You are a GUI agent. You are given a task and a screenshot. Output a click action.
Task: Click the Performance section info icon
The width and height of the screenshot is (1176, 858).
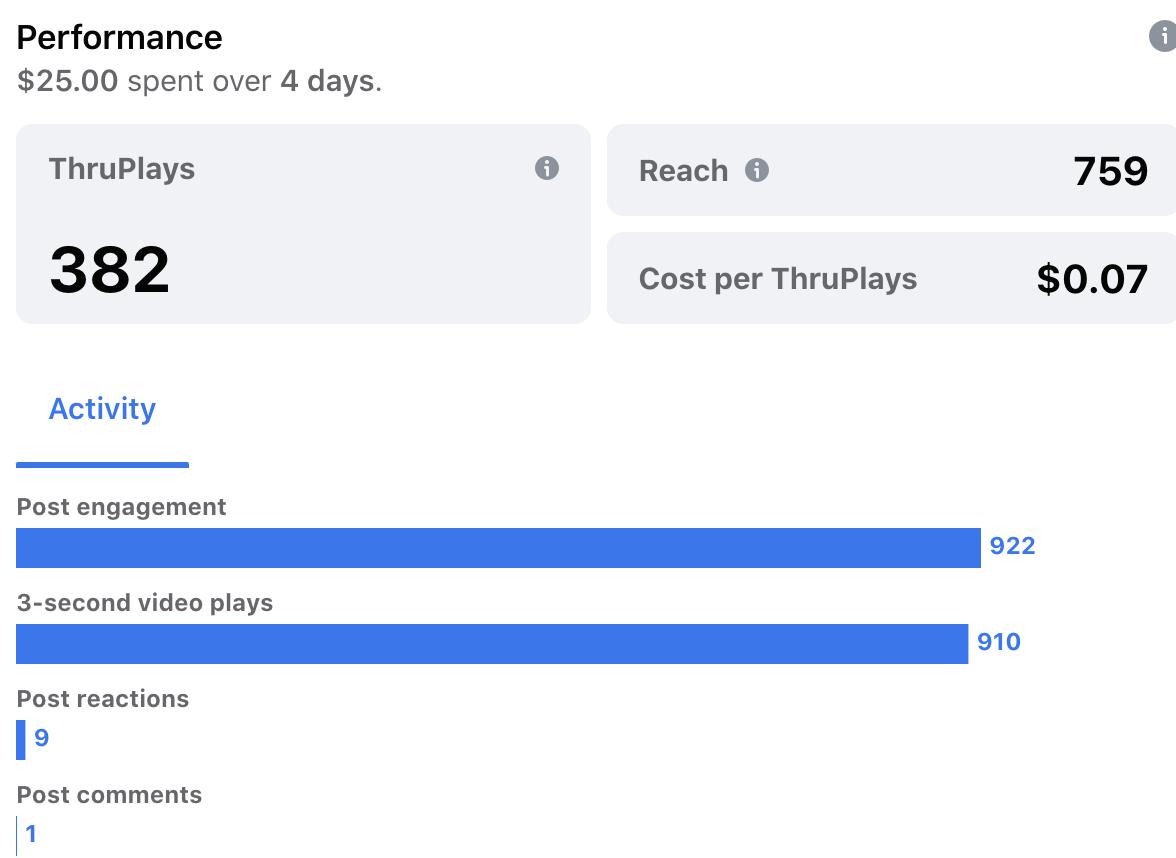(x=1163, y=37)
